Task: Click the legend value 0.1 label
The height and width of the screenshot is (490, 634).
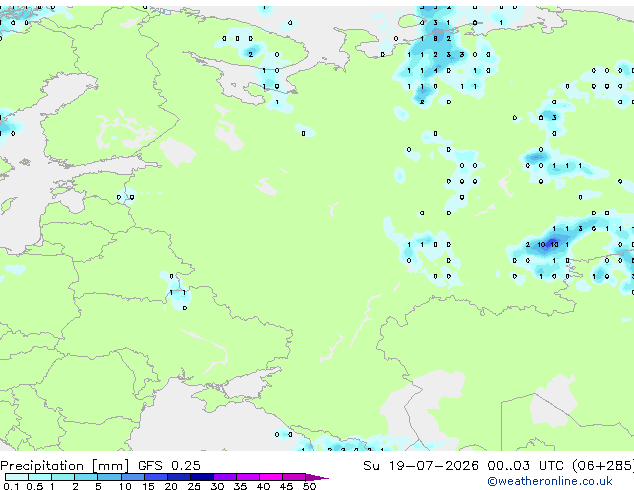Action: coord(11,486)
